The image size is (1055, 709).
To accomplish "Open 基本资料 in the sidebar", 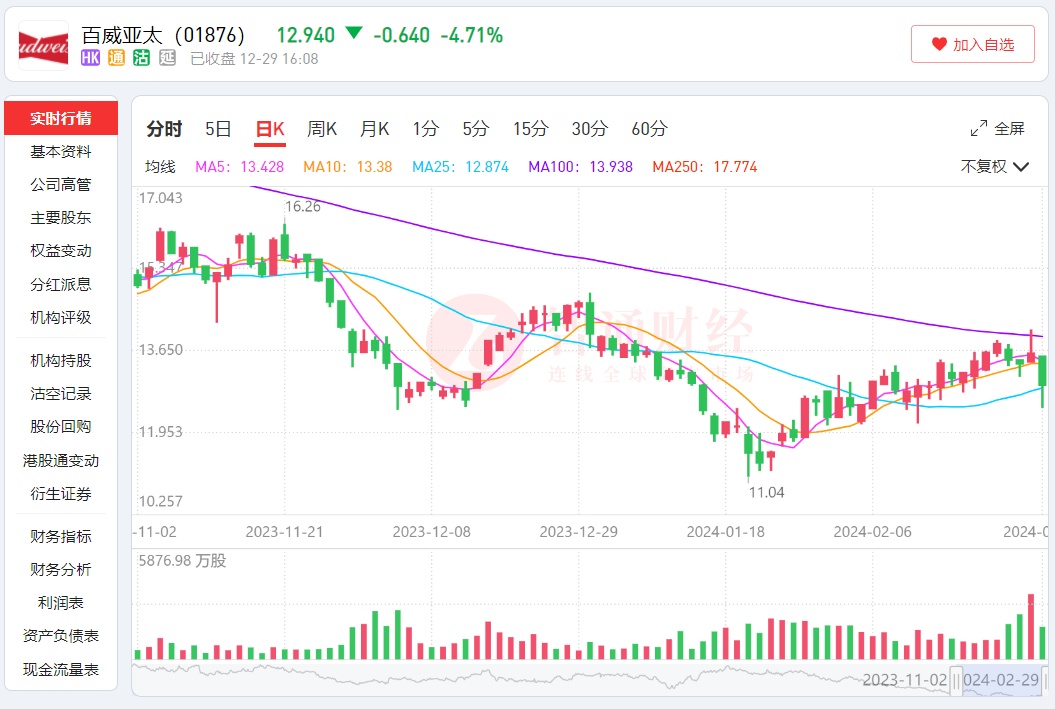I will click(60, 152).
